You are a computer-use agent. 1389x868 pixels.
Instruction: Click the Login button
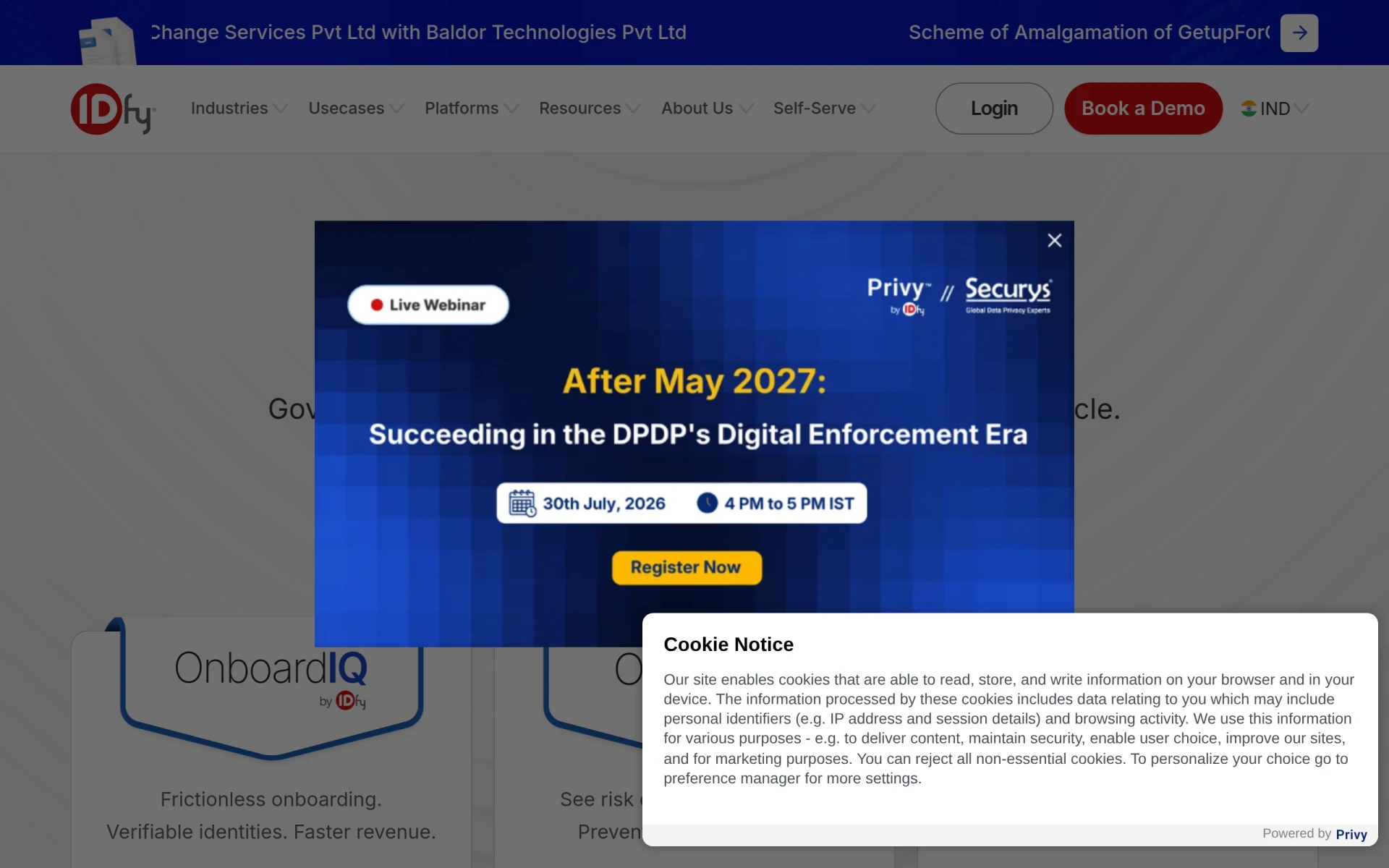[994, 109]
